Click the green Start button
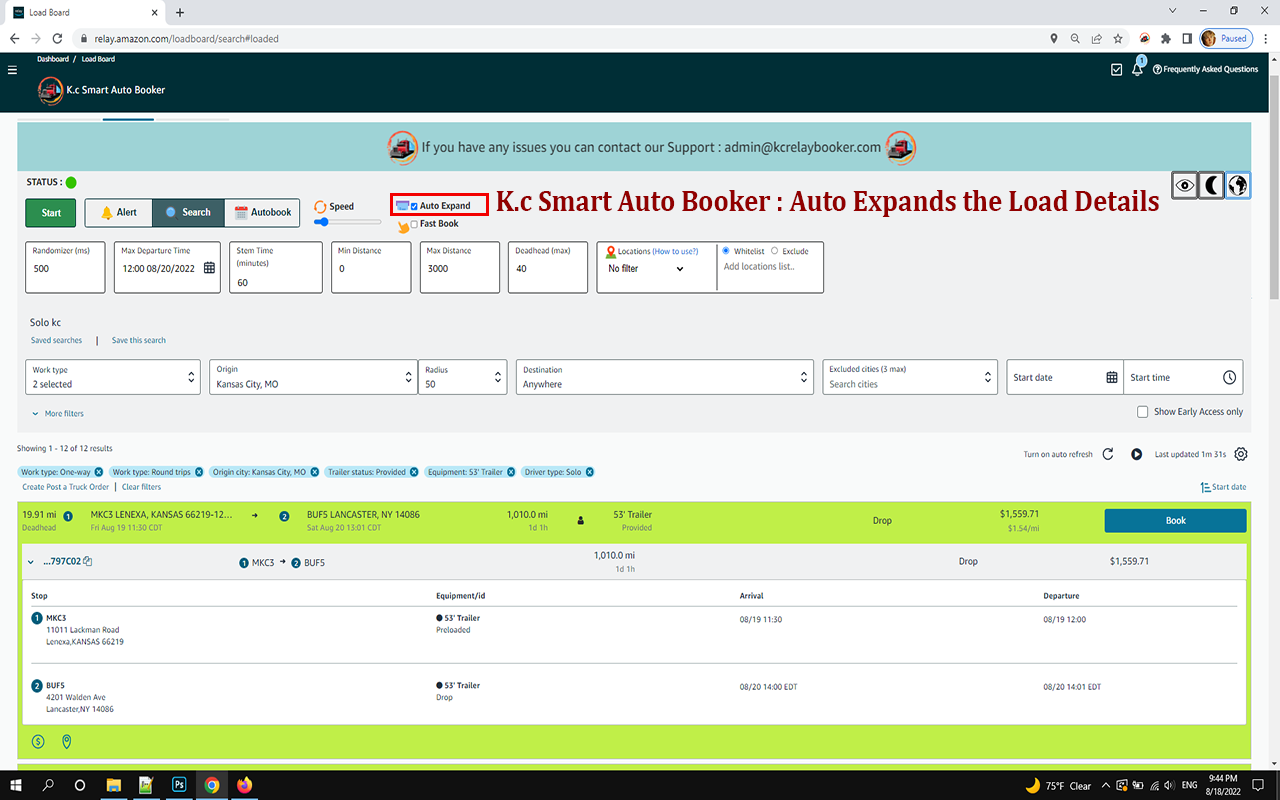 [x=51, y=213]
